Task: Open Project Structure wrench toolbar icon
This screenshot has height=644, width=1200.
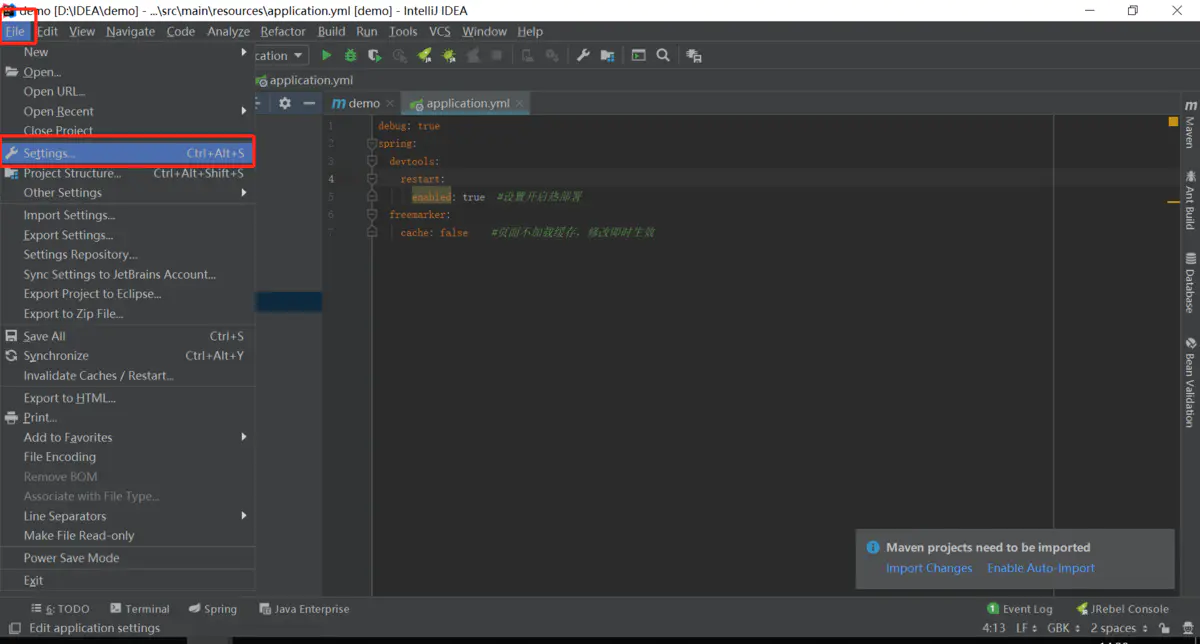Action: tap(584, 56)
